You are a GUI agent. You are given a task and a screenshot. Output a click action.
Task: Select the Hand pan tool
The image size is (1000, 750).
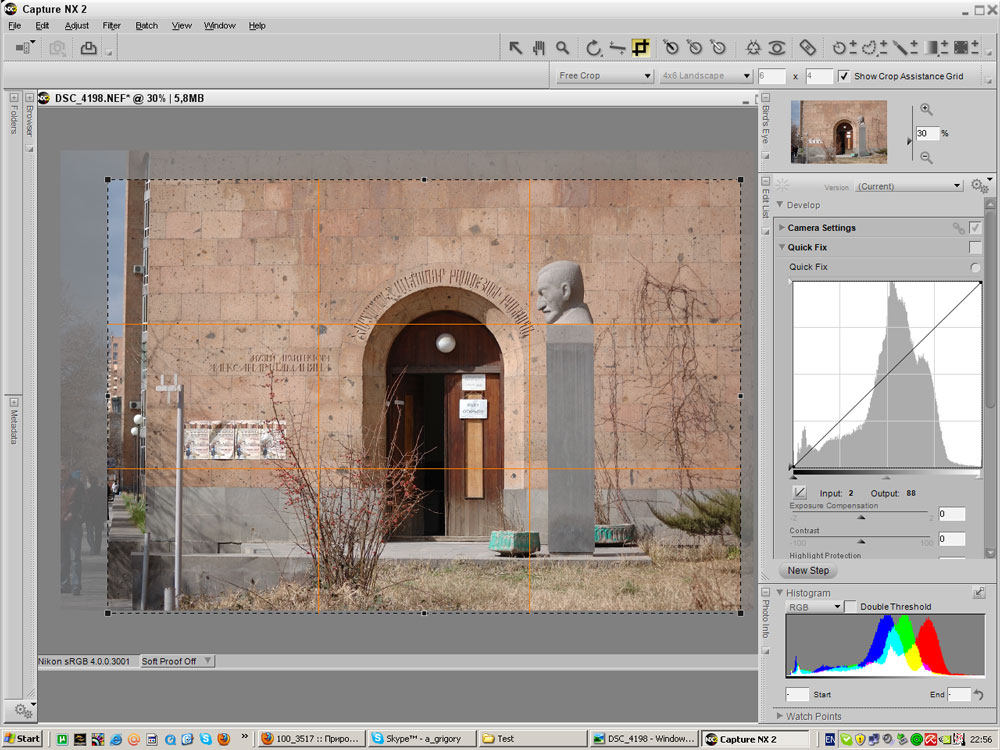pyautogui.click(x=539, y=47)
